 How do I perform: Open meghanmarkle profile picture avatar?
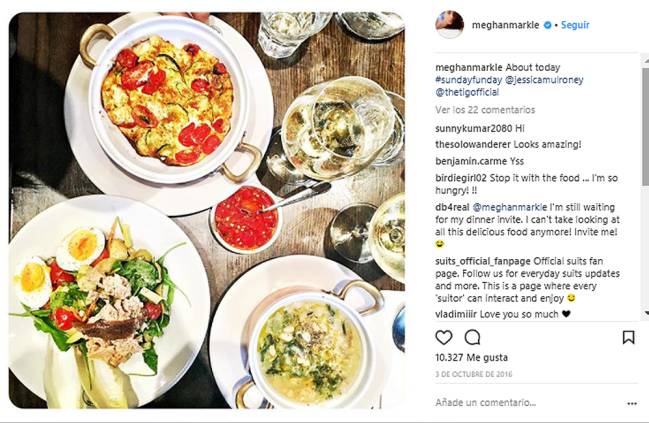(449, 24)
